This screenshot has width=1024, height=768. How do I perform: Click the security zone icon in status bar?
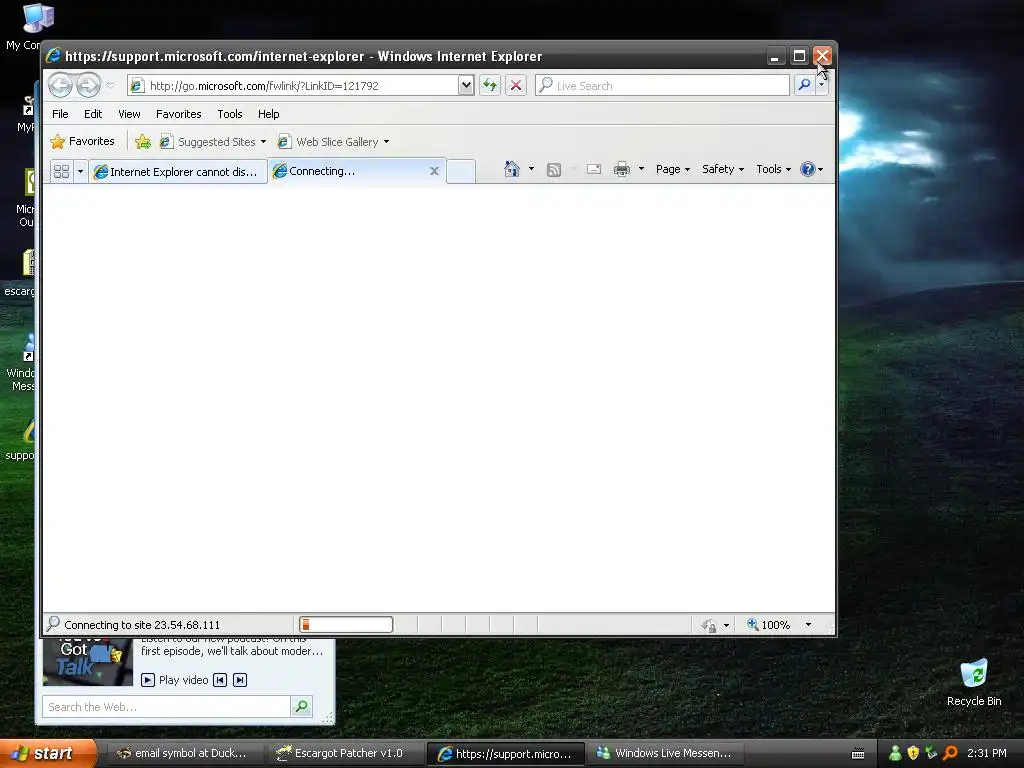(x=709, y=625)
